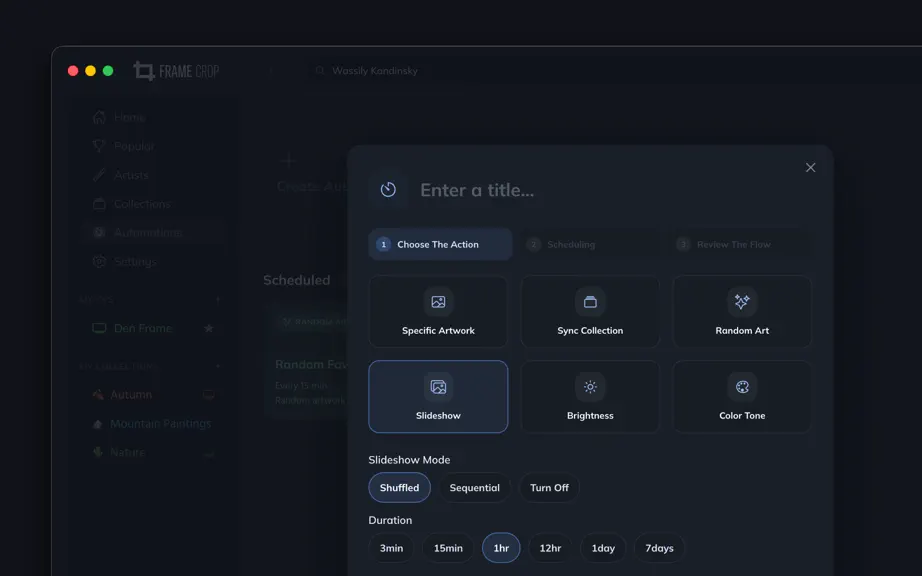
Task: Set duration to 1day
Action: point(603,548)
